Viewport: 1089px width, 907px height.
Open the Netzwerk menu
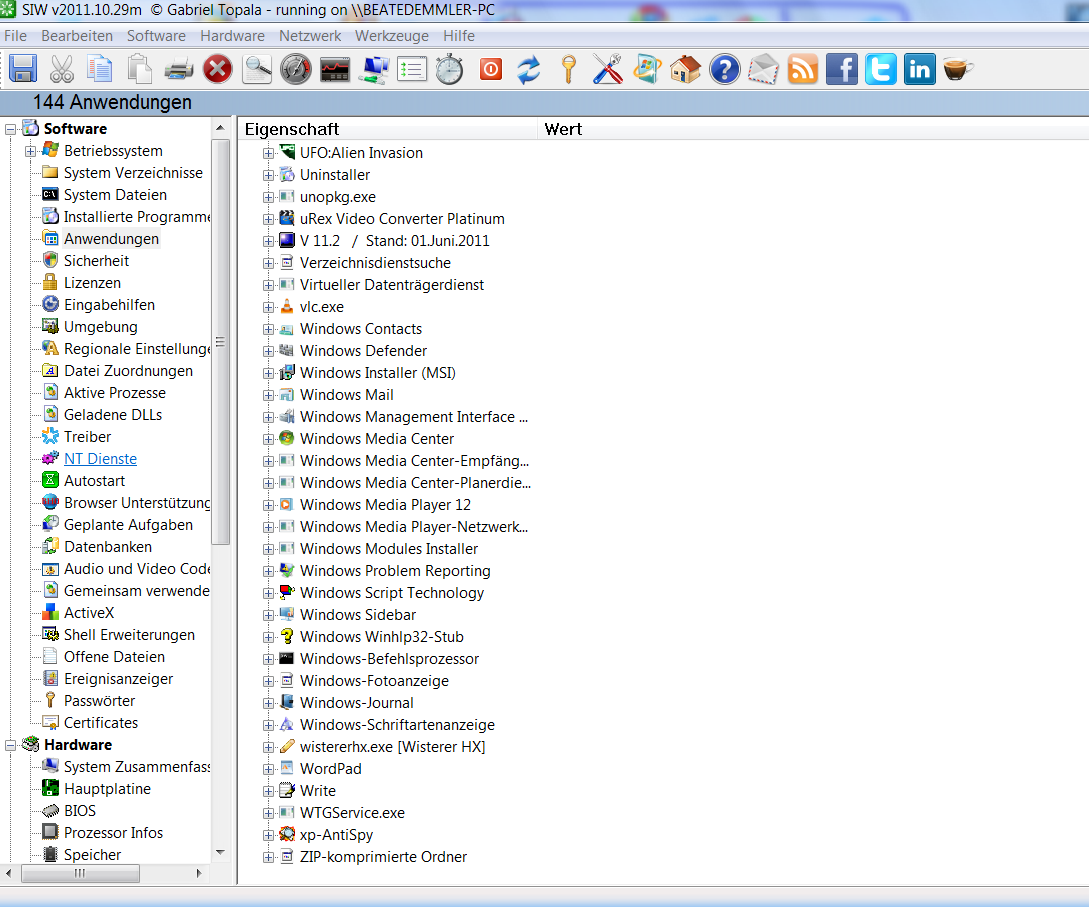tap(310, 36)
